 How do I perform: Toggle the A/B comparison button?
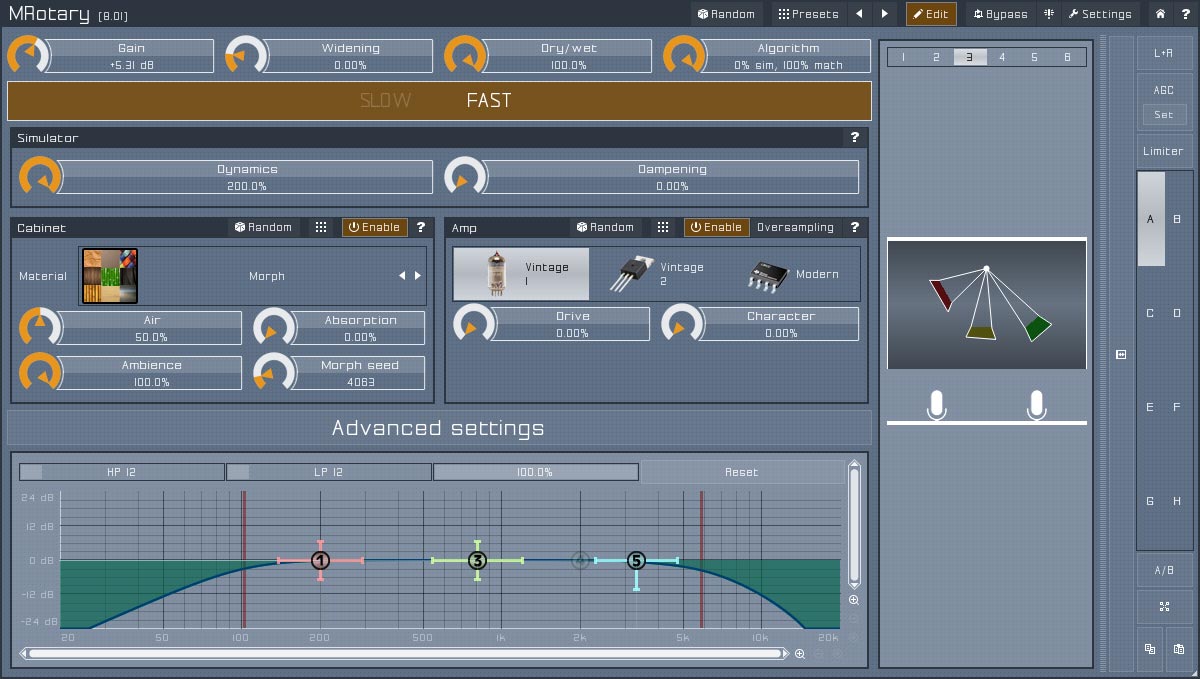coord(1164,571)
